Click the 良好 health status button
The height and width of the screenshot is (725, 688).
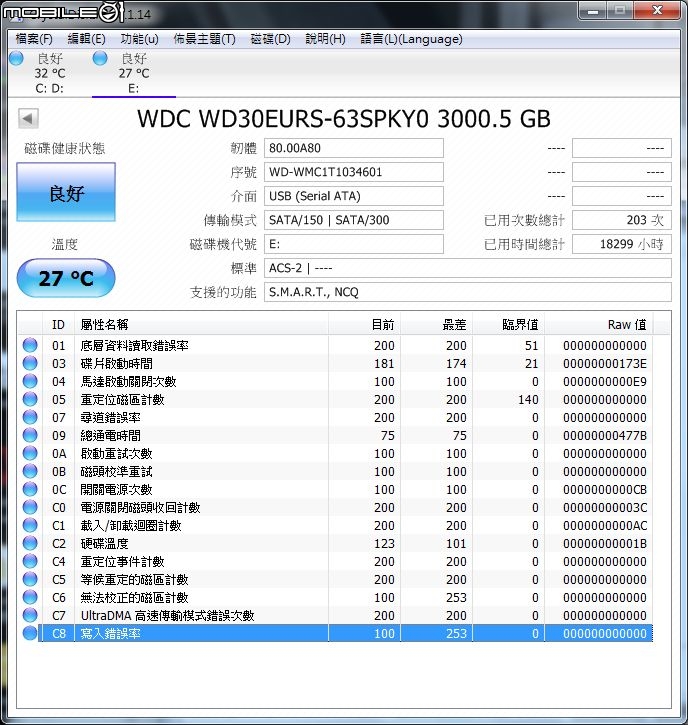click(x=66, y=192)
